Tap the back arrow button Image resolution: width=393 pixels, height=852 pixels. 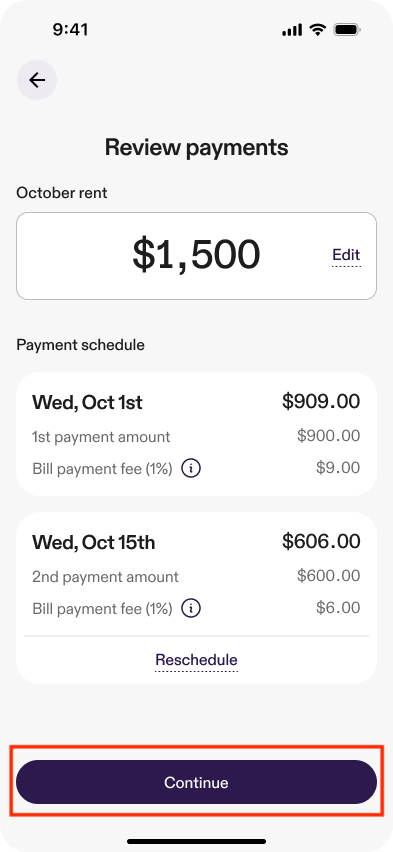point(37,80)
